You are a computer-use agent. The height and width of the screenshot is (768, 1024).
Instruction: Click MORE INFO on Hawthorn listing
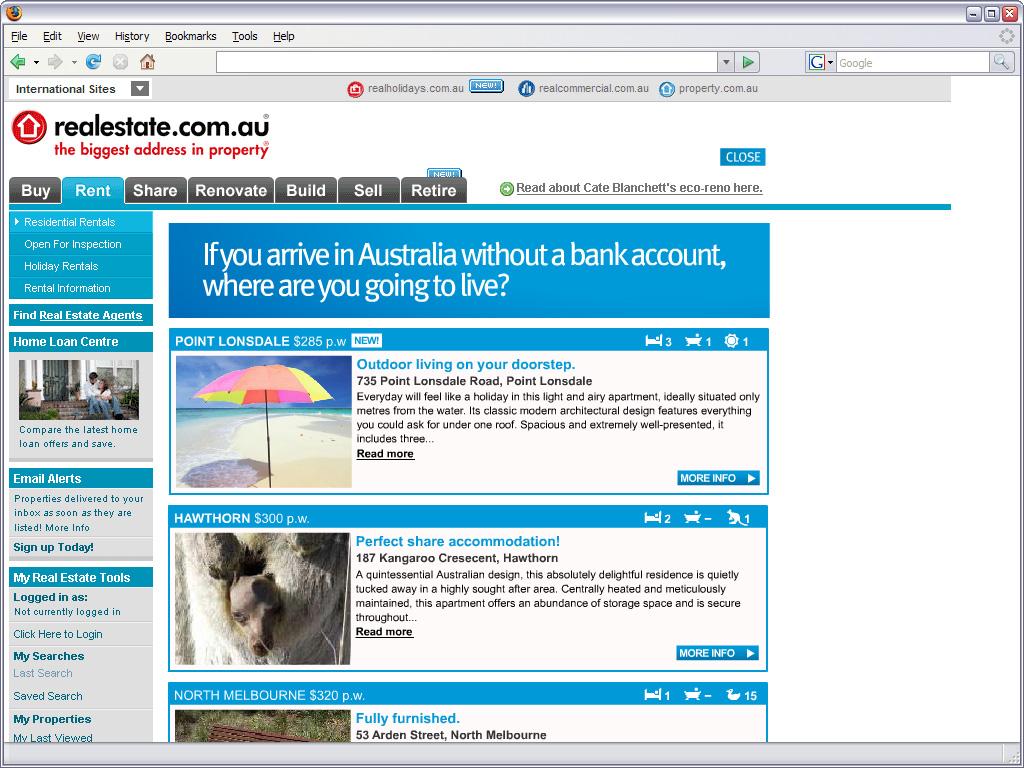tap(717, 653)
